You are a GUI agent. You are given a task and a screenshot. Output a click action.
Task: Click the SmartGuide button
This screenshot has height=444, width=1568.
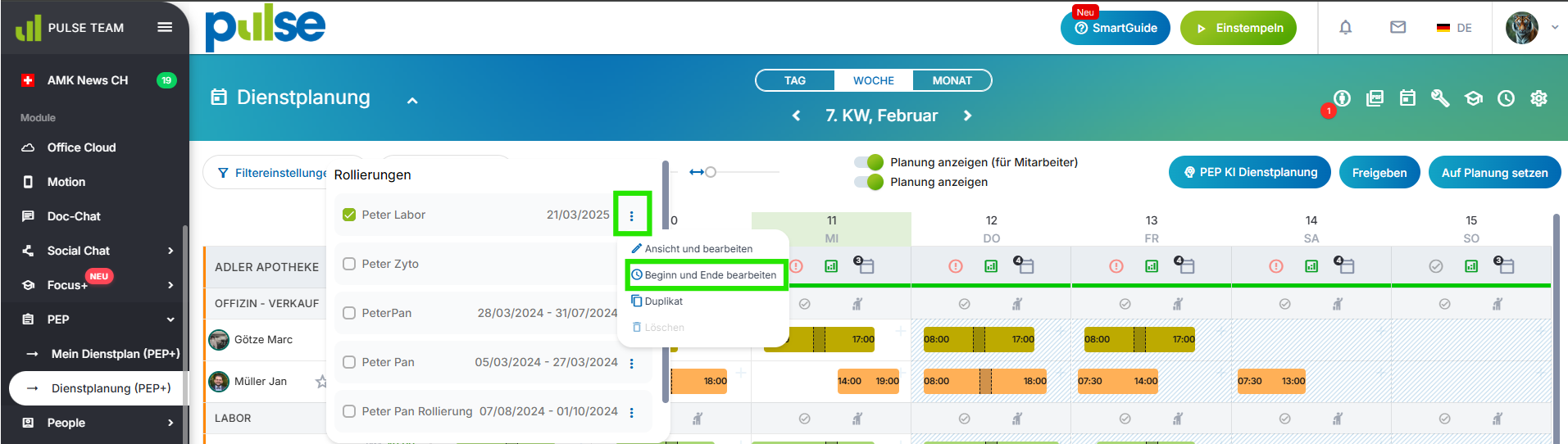[1116, 28]
